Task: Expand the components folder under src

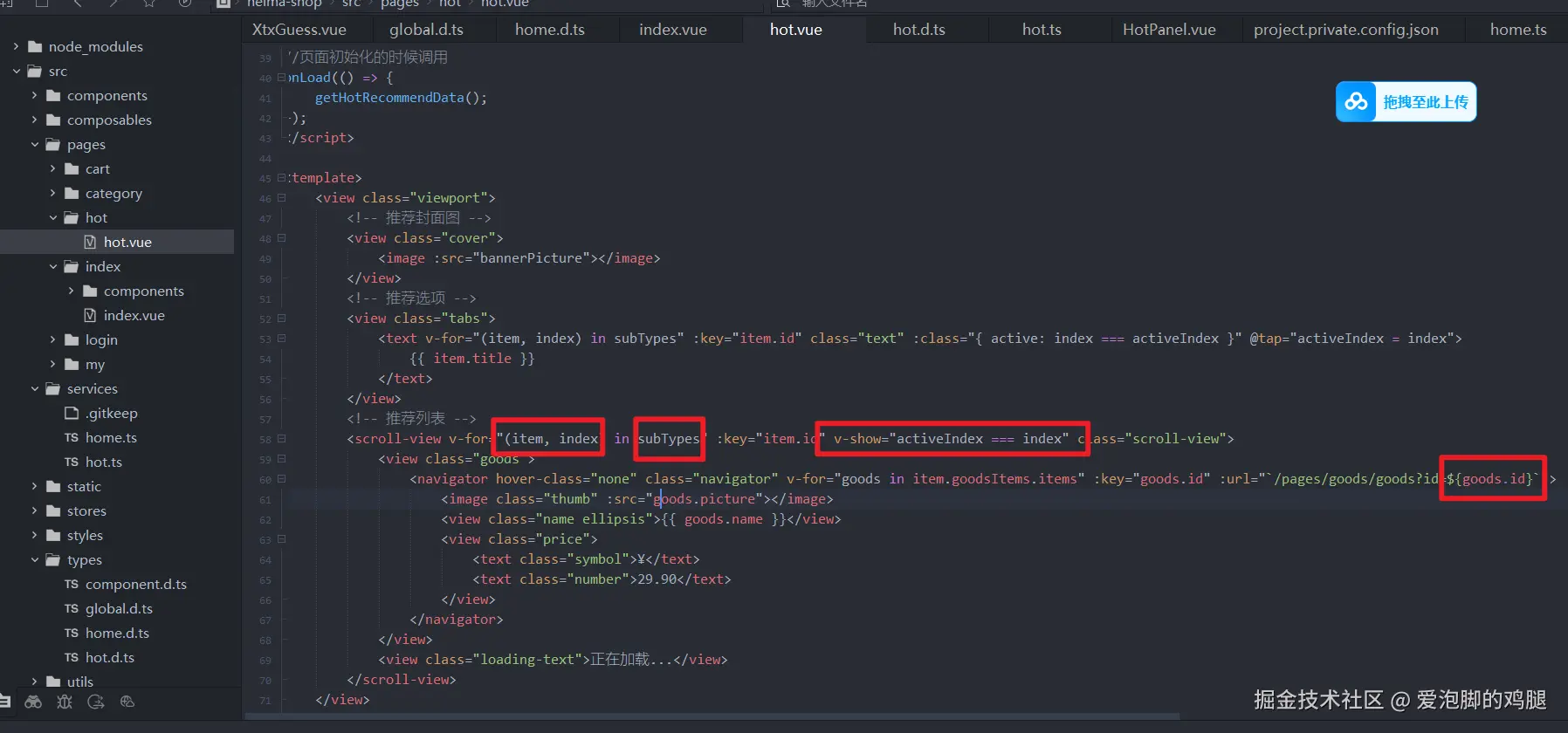Action: click(34, 95)
